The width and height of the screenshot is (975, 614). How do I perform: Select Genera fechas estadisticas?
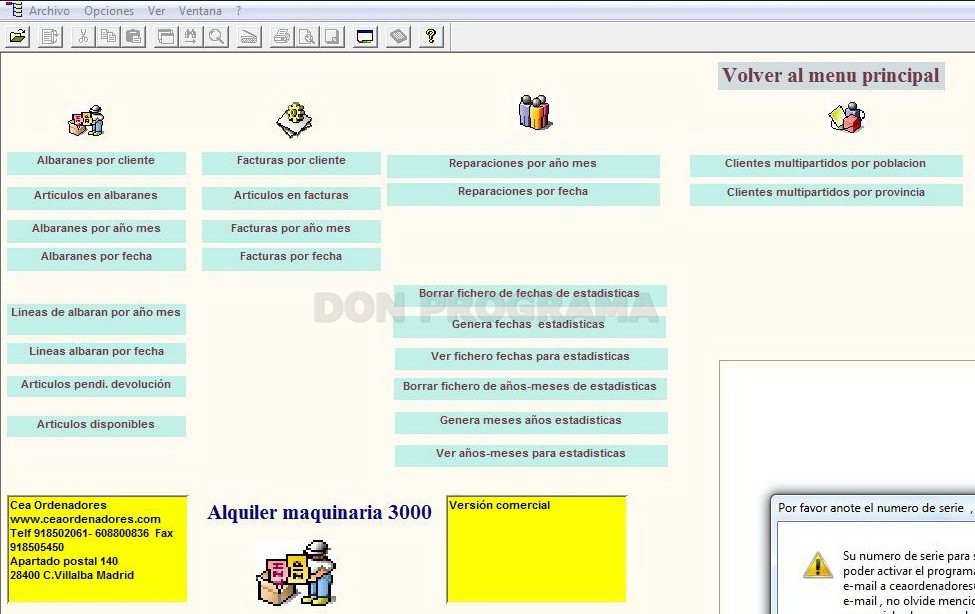click(x=529, y=327)
